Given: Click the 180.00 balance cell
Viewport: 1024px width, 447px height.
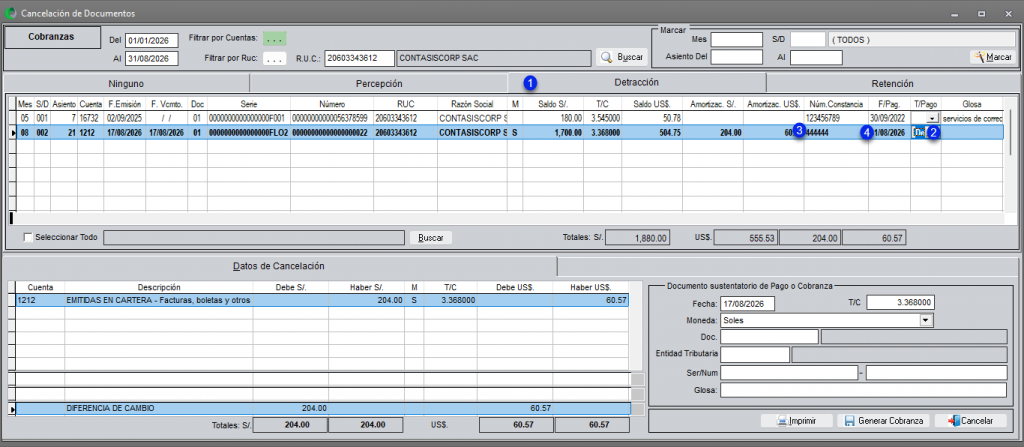Looking at the screenshot, I should [x=554, y=118].
